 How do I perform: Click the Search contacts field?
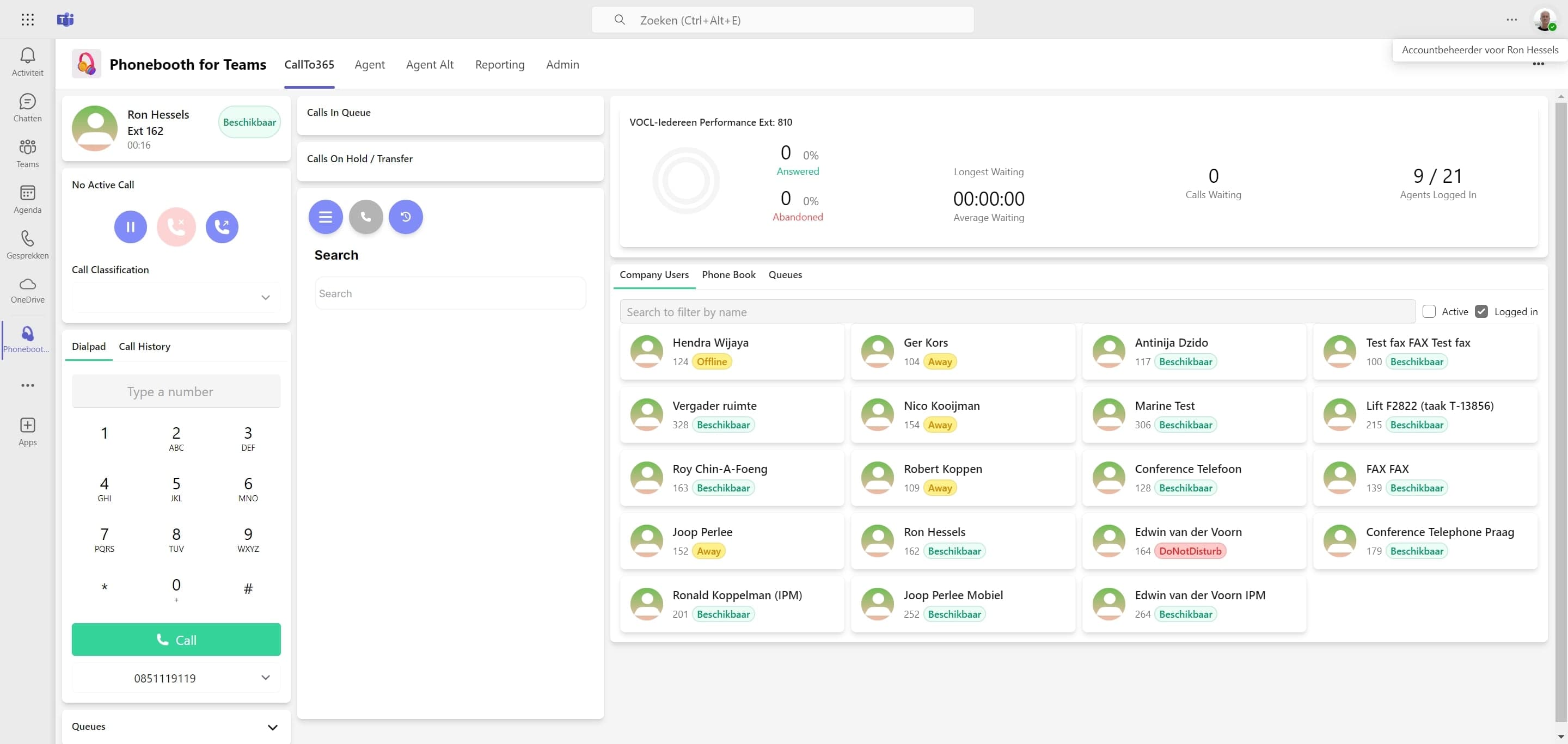click(450, 293)
